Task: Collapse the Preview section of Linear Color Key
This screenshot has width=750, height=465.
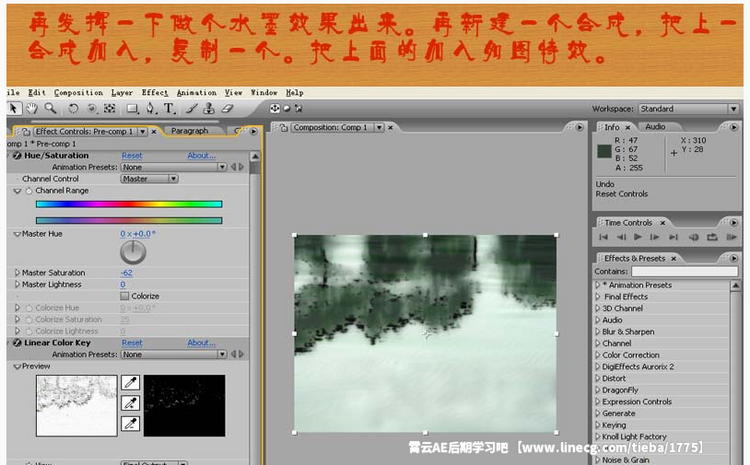Action: (17, 366)
